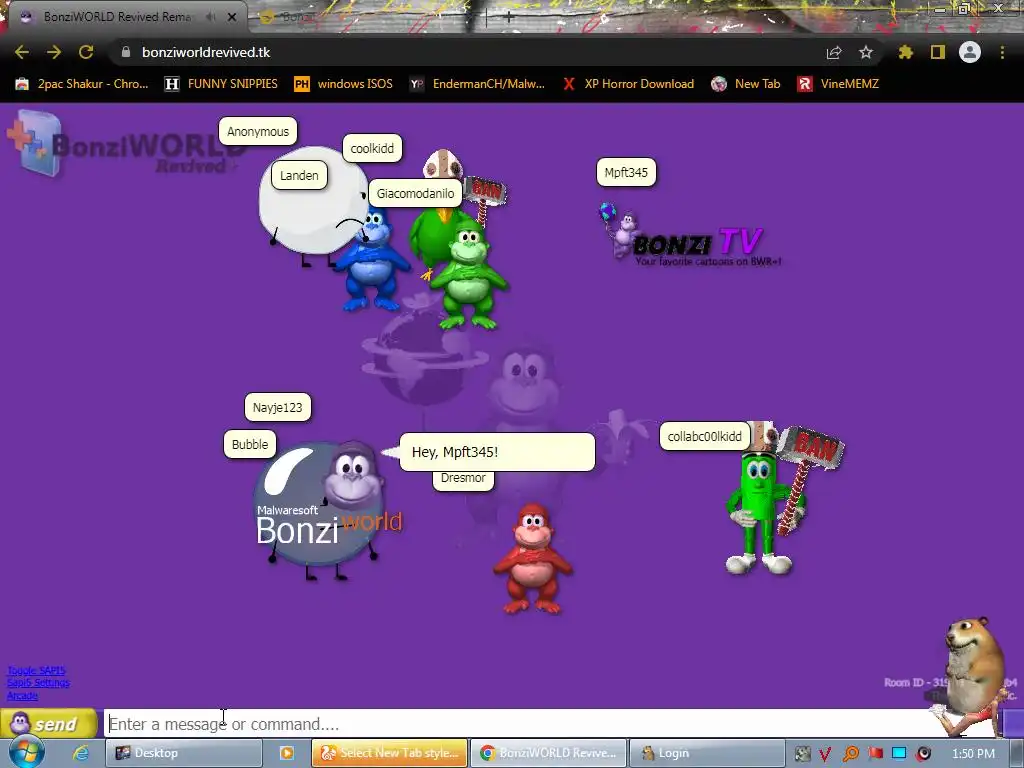Click the 1:50 PM taskbar clock
Image resolution: width=1024 pixels, height=768 pixels.
[x=973, y=754]
